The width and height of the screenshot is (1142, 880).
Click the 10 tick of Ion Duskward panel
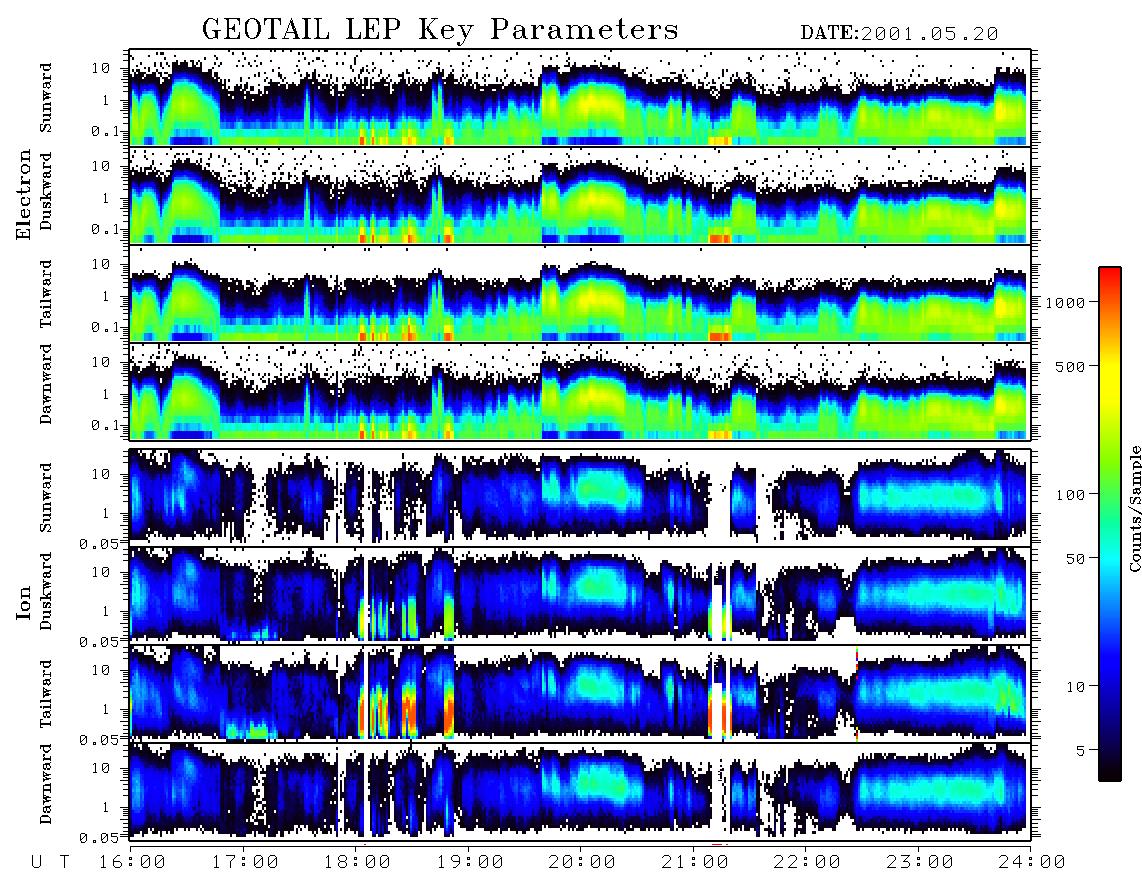tap(101, 572)
